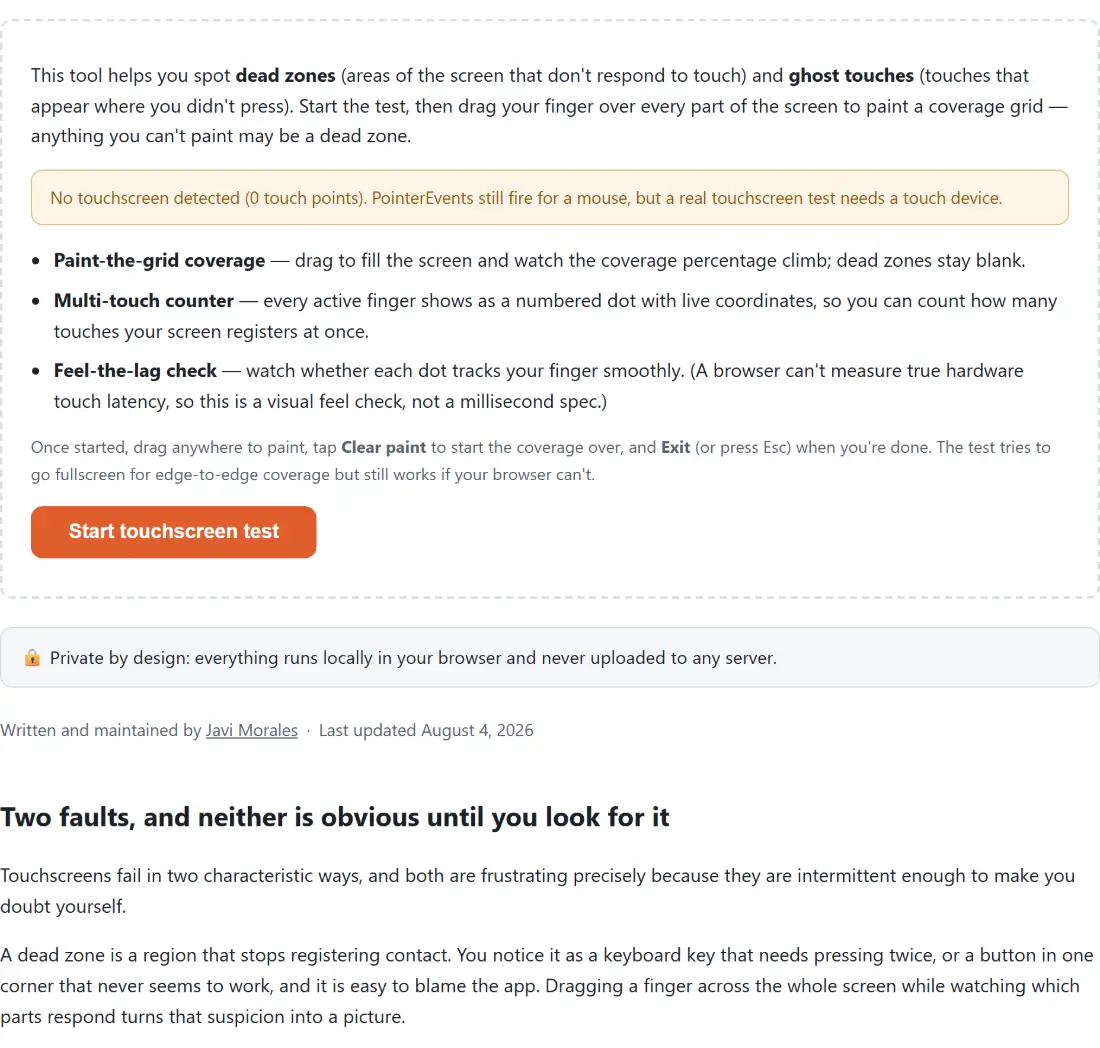
Task: Click the paragraph starting 'Touchscreens fail in two'
Action: [537, 891]
